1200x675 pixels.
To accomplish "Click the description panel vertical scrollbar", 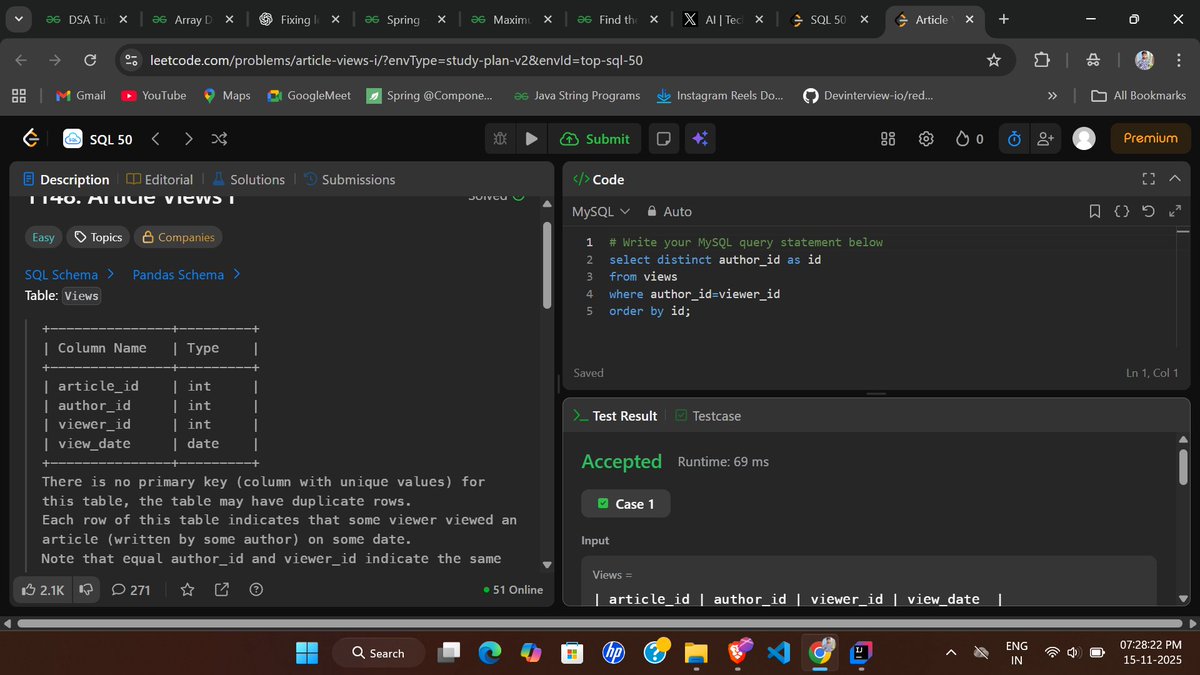I will [547, 265].
